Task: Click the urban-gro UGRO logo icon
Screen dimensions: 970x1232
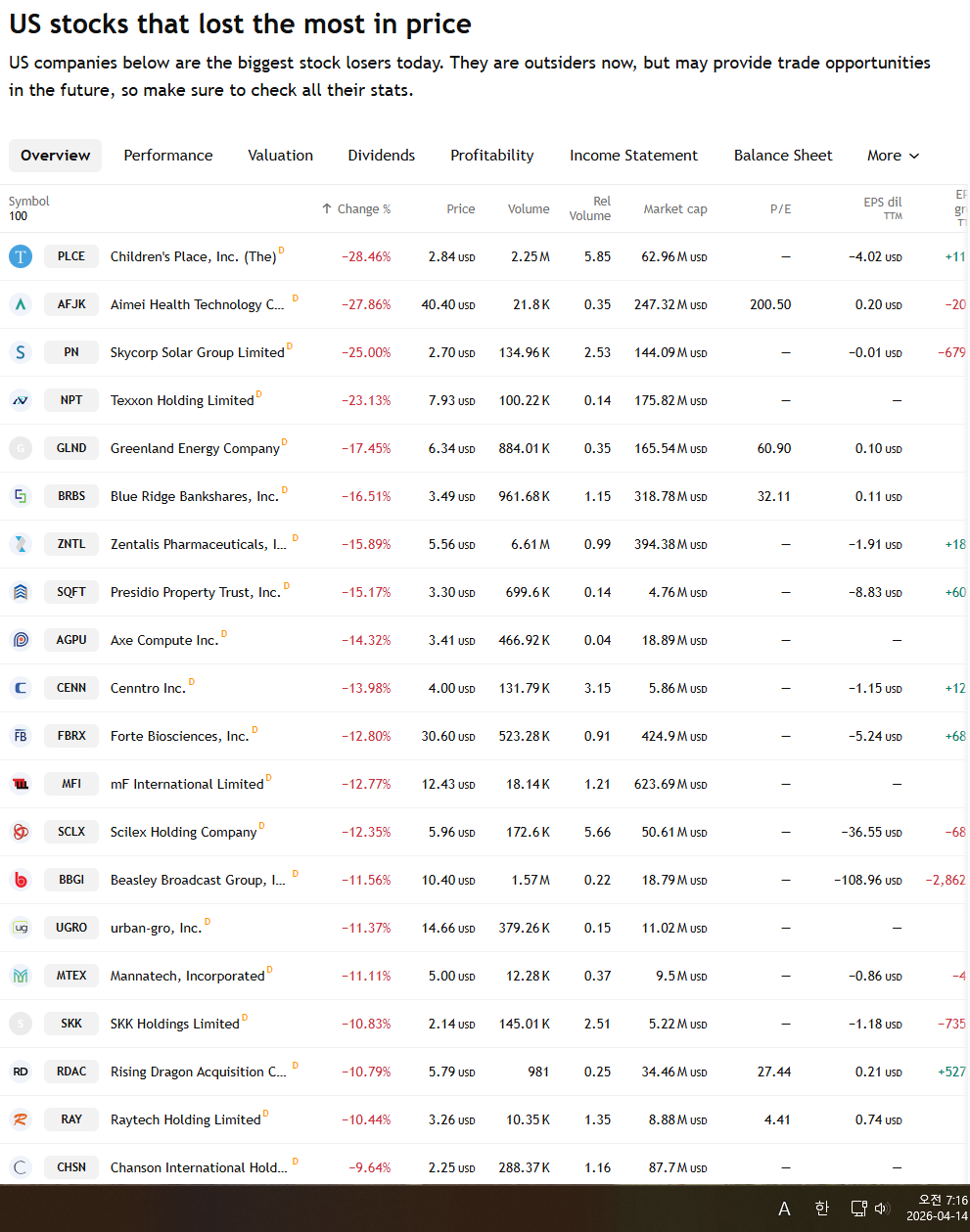Action: pyautogui.click(x=21, y=928)
